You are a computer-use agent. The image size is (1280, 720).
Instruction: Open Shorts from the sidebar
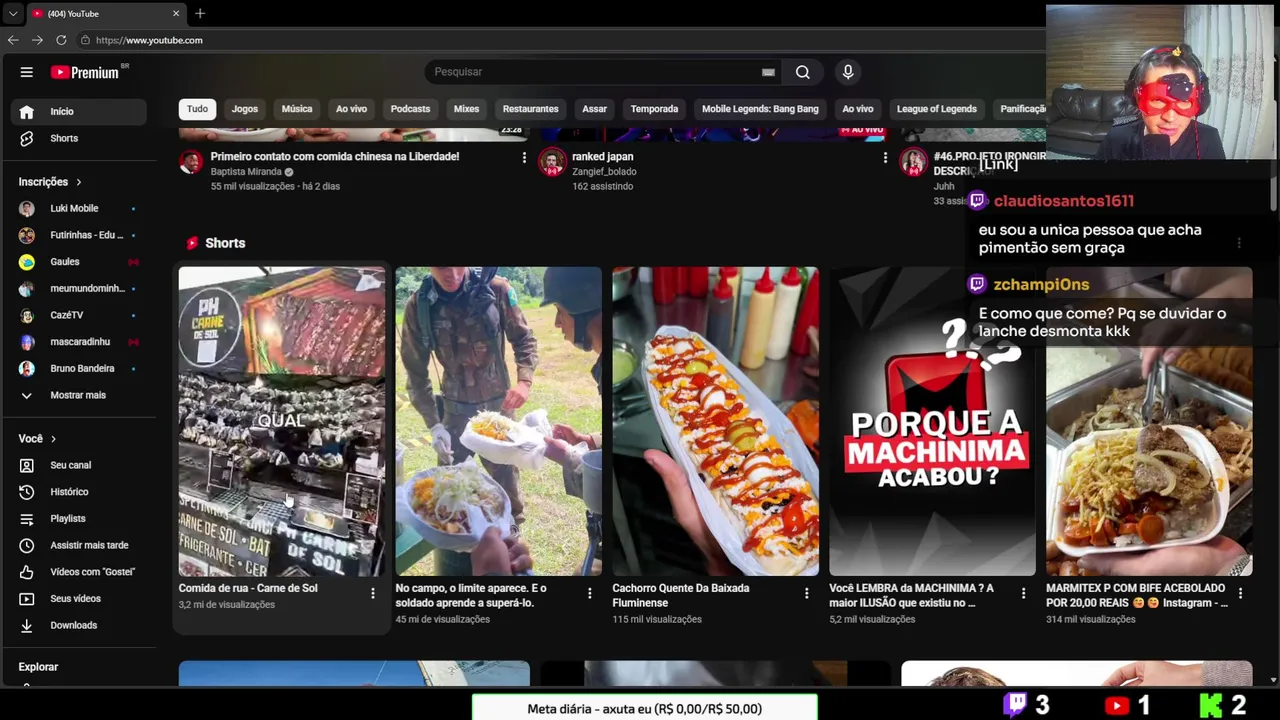pyautogui.click(x=78, y=138)
